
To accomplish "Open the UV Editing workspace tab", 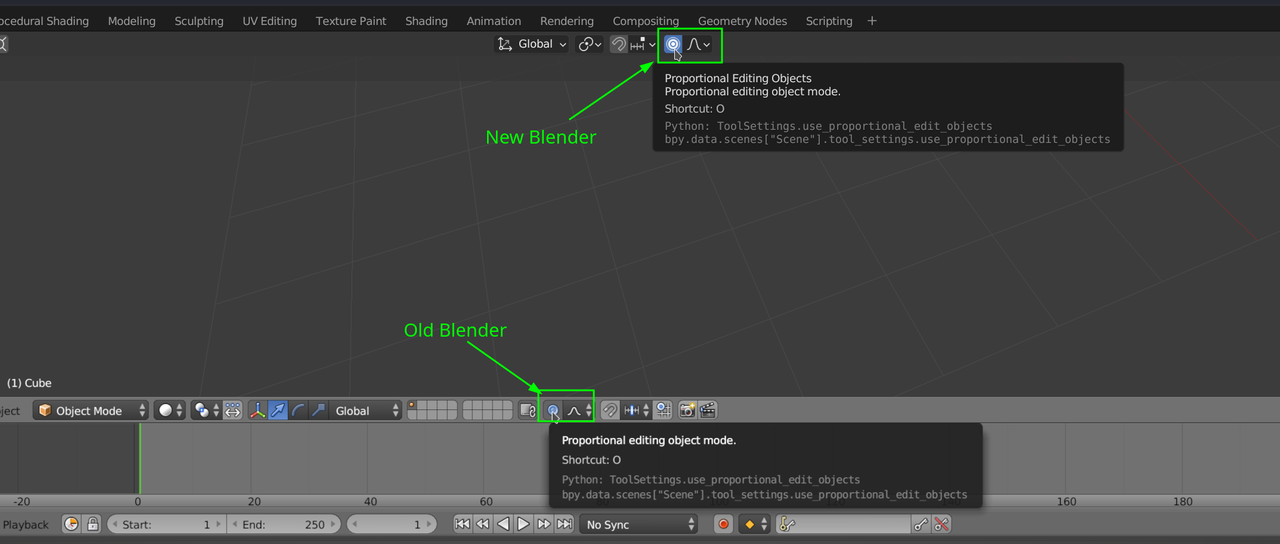I will coord(270,21).
